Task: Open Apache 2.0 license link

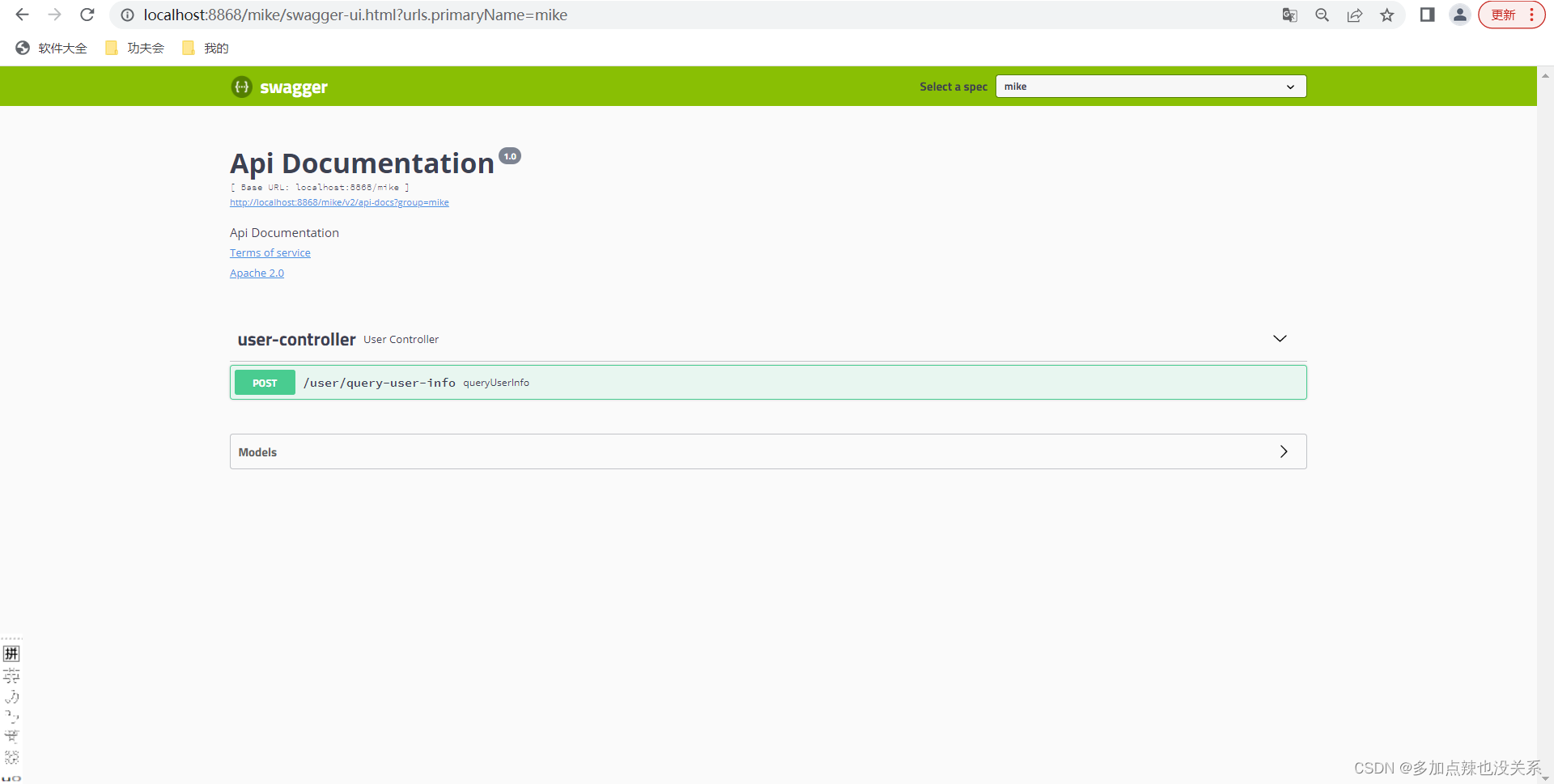Action: click(257, 273)
